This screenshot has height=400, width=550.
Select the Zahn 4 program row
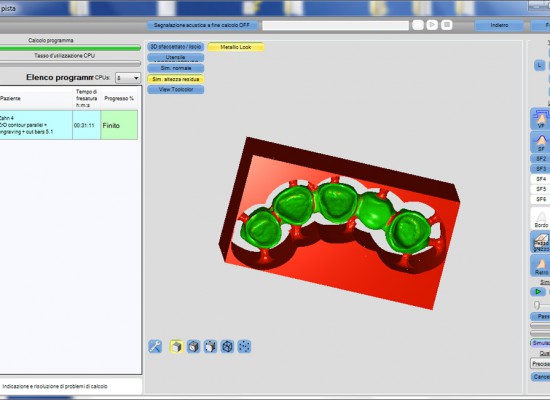pyautogui.click(x=69, y=125)
